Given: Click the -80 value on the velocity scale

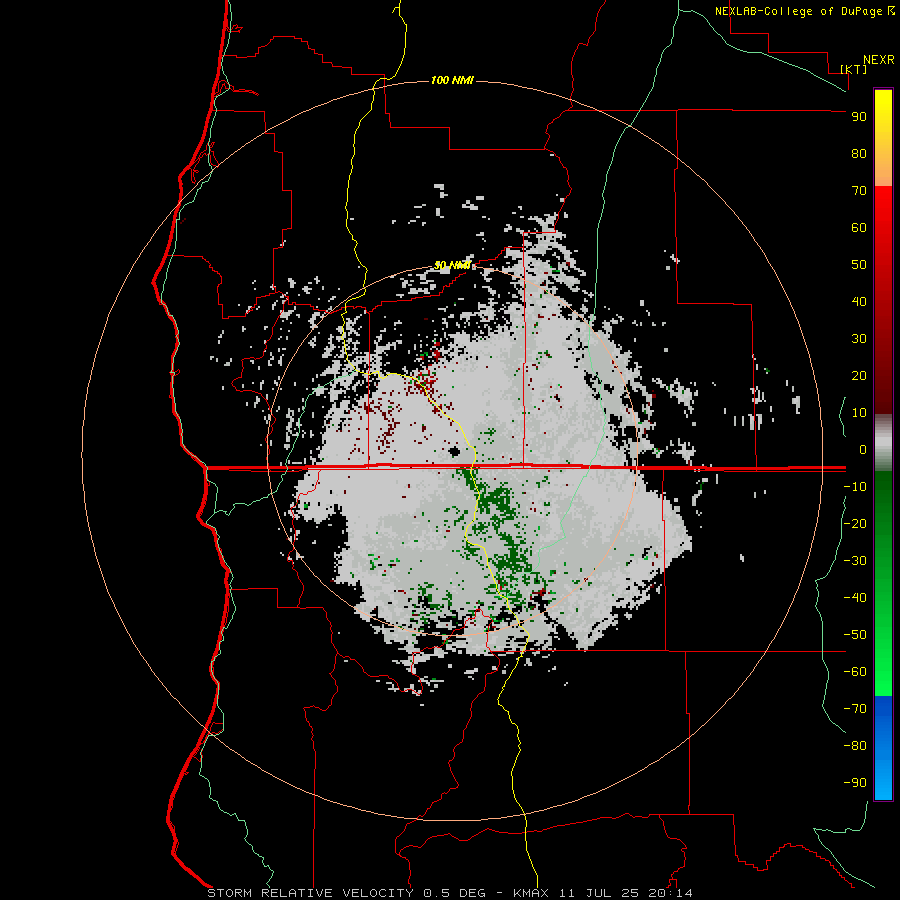Looking at the screenshot, I should click(x=855, y=746).
